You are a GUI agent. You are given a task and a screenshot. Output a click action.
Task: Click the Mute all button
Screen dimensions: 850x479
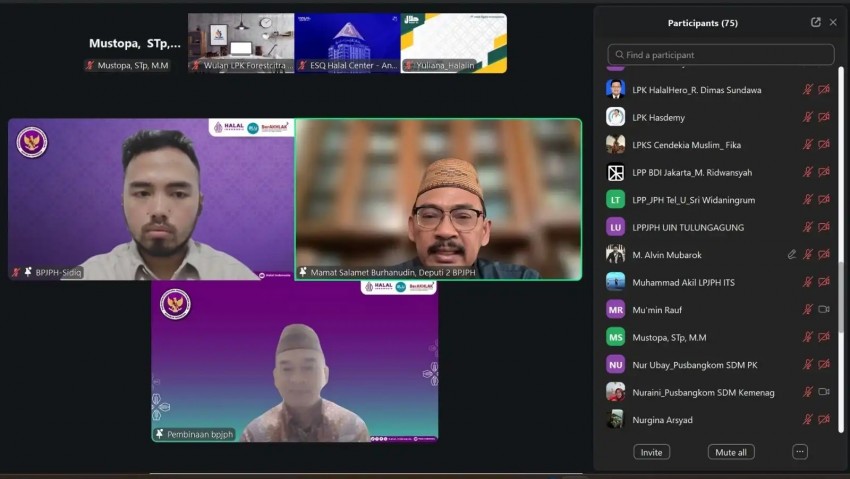pyautogui.click(x=730, y=452)
